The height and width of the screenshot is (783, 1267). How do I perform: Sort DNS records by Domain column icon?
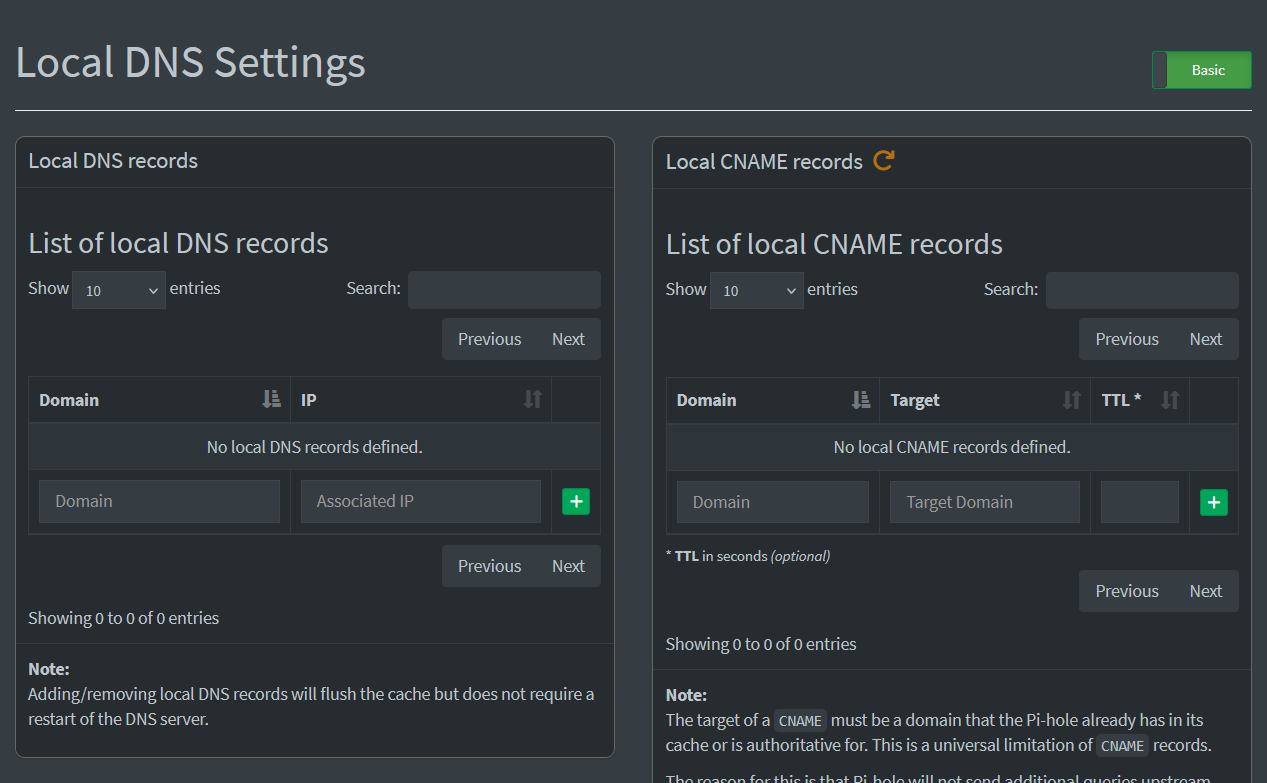(x=271, y=399)
